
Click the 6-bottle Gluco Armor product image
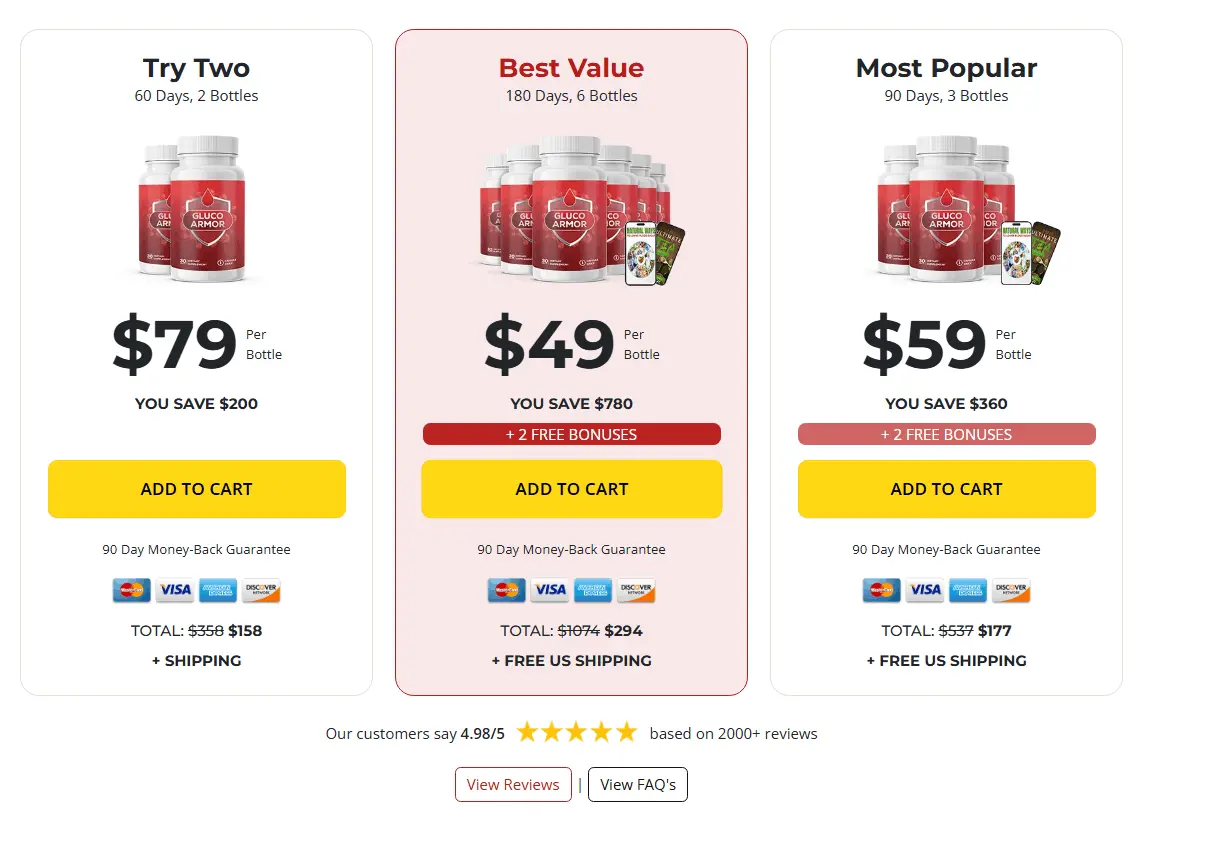(x=582, y=210)
